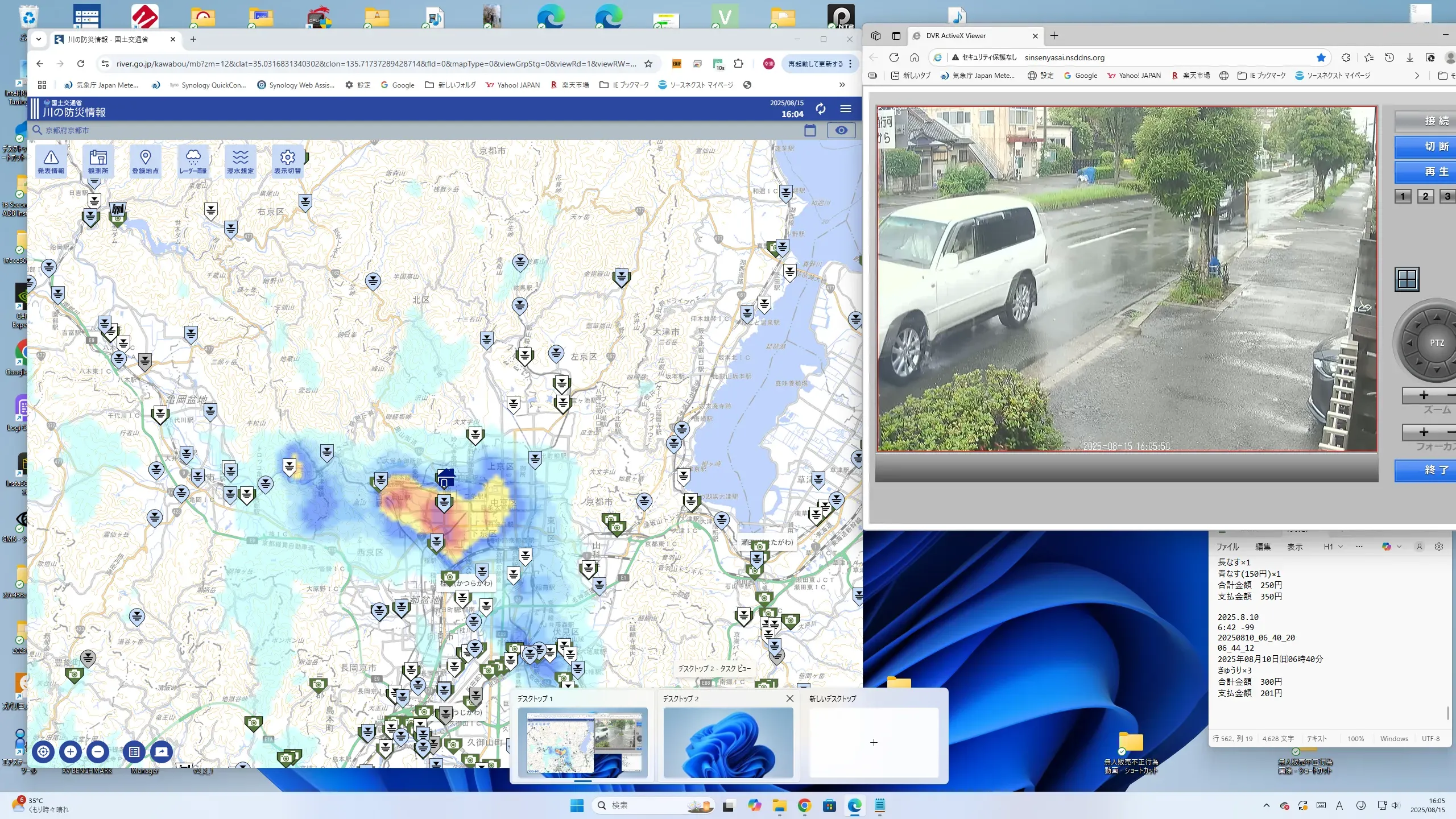Switch DVR to four-split grid view
1456x819 pixels.
1407,279
